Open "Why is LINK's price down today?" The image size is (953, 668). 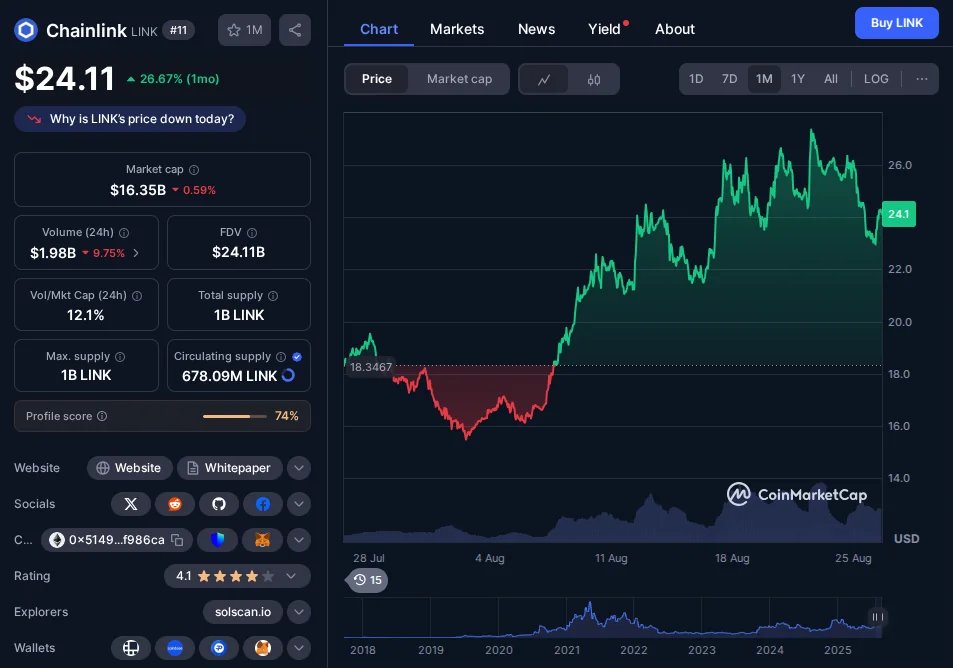point(130,119)
